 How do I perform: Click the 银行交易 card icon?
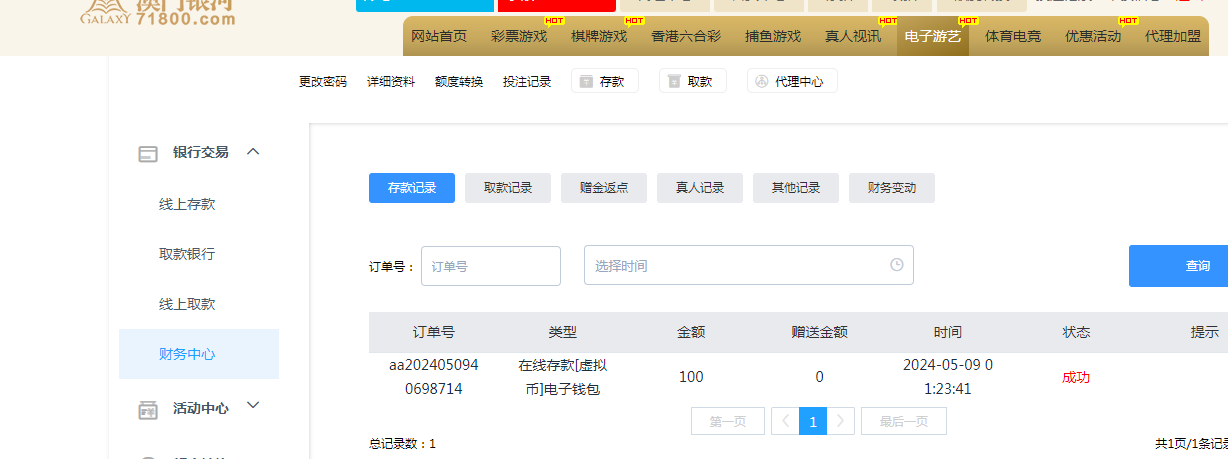pos(148,153)
